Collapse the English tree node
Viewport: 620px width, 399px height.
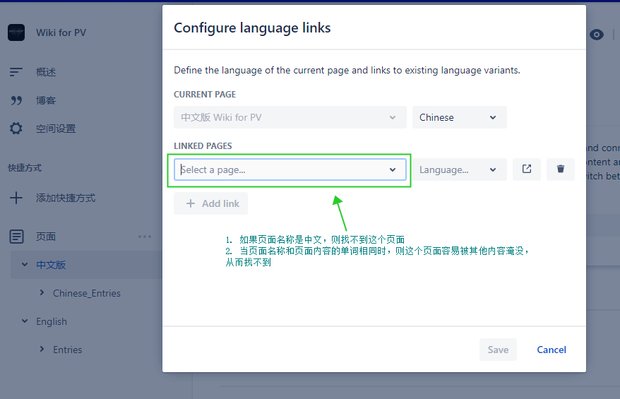(x=25, y=321)
